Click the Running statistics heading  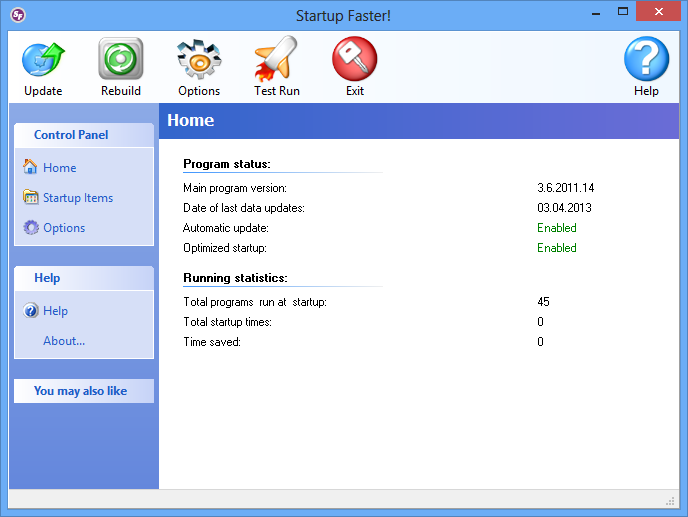(235, 278)
